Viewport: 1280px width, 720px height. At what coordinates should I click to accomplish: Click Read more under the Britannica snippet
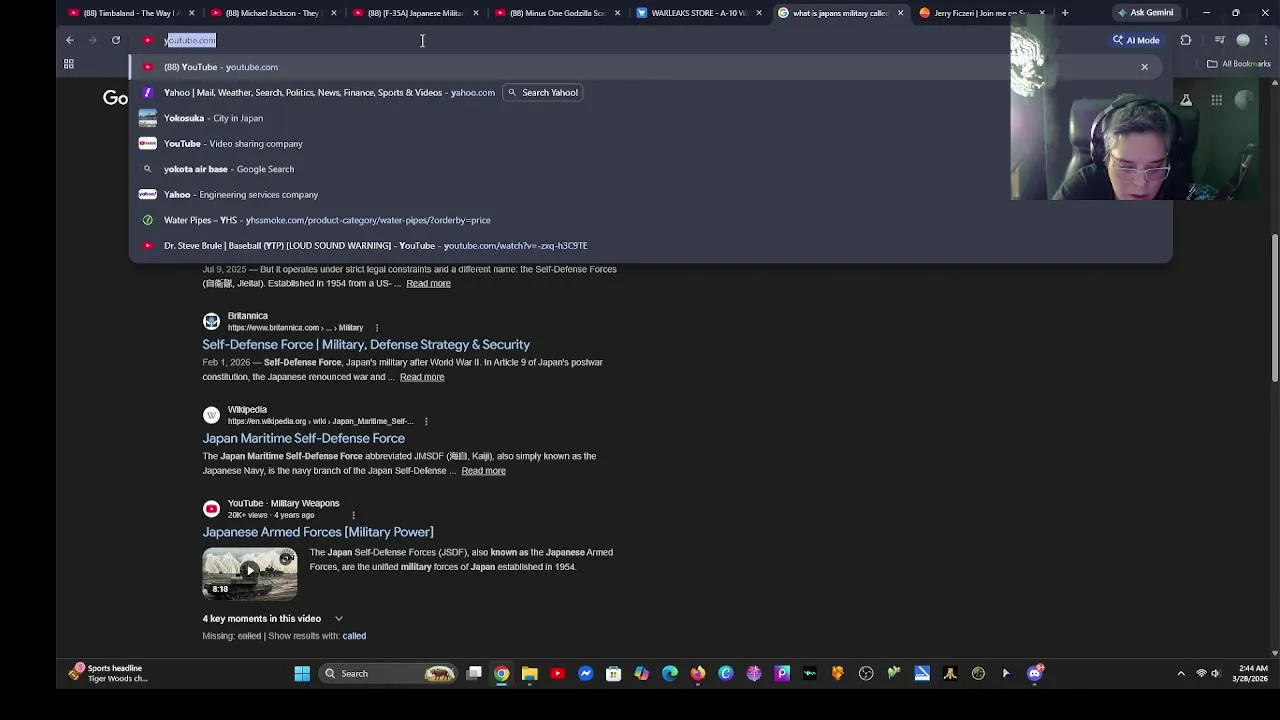(x=422, y=377)
